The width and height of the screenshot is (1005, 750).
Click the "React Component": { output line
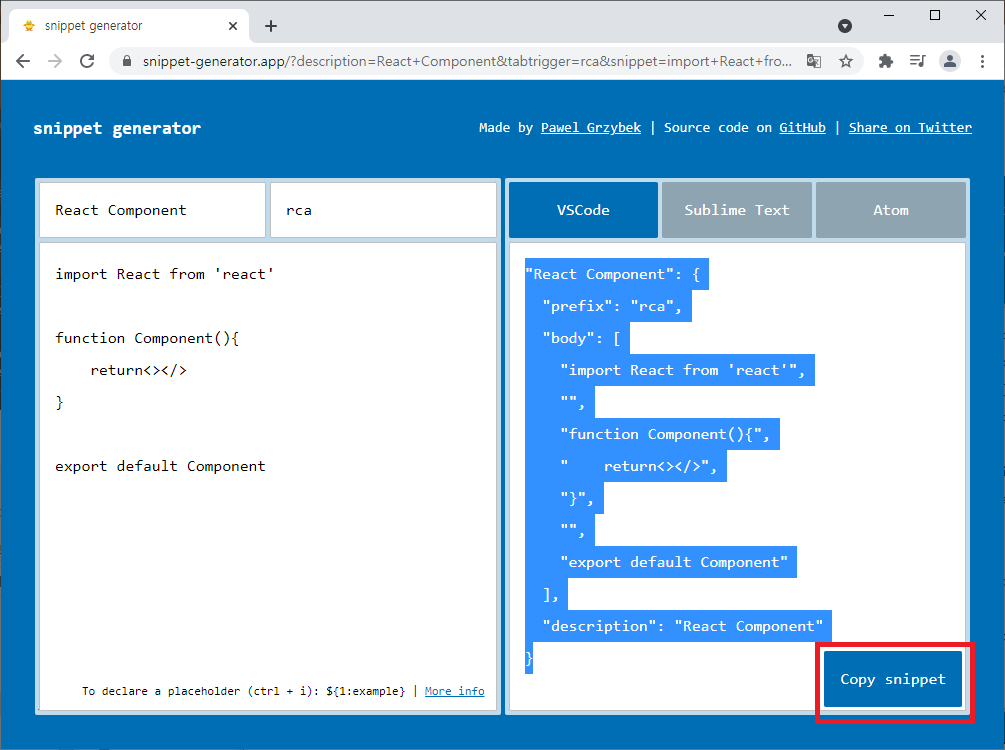point(613,274)
